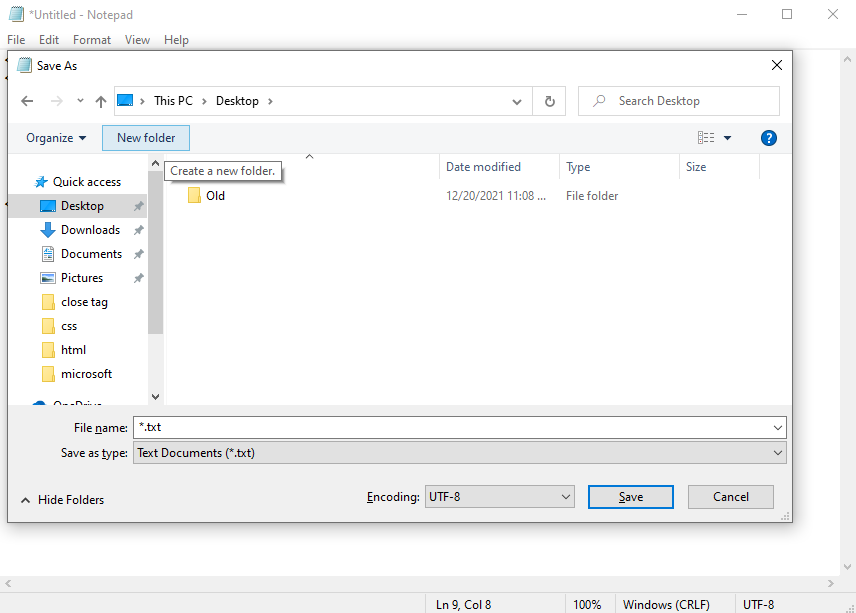Open the Encoding UTF-8 dropdown

tap(500, 497)
